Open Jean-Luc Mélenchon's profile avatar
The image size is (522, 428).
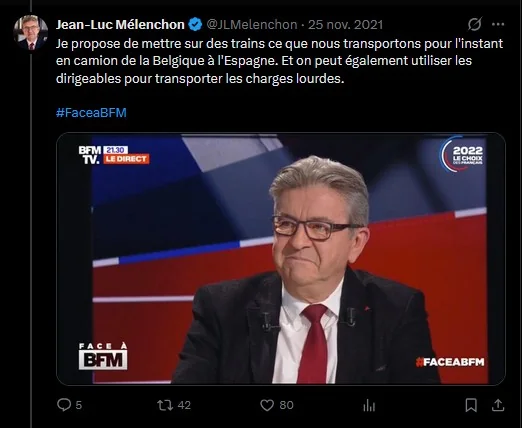[30, 32]
